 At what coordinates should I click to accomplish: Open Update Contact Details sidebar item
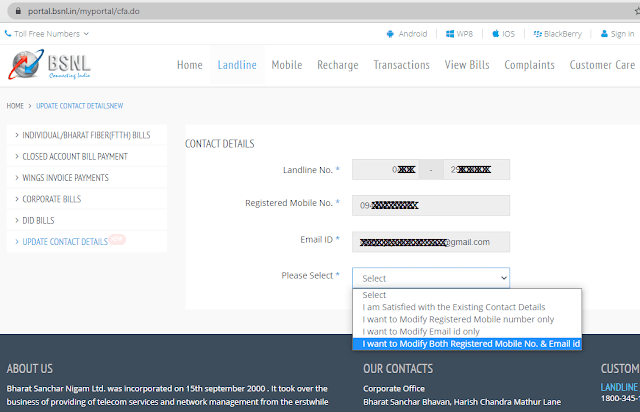87,242
